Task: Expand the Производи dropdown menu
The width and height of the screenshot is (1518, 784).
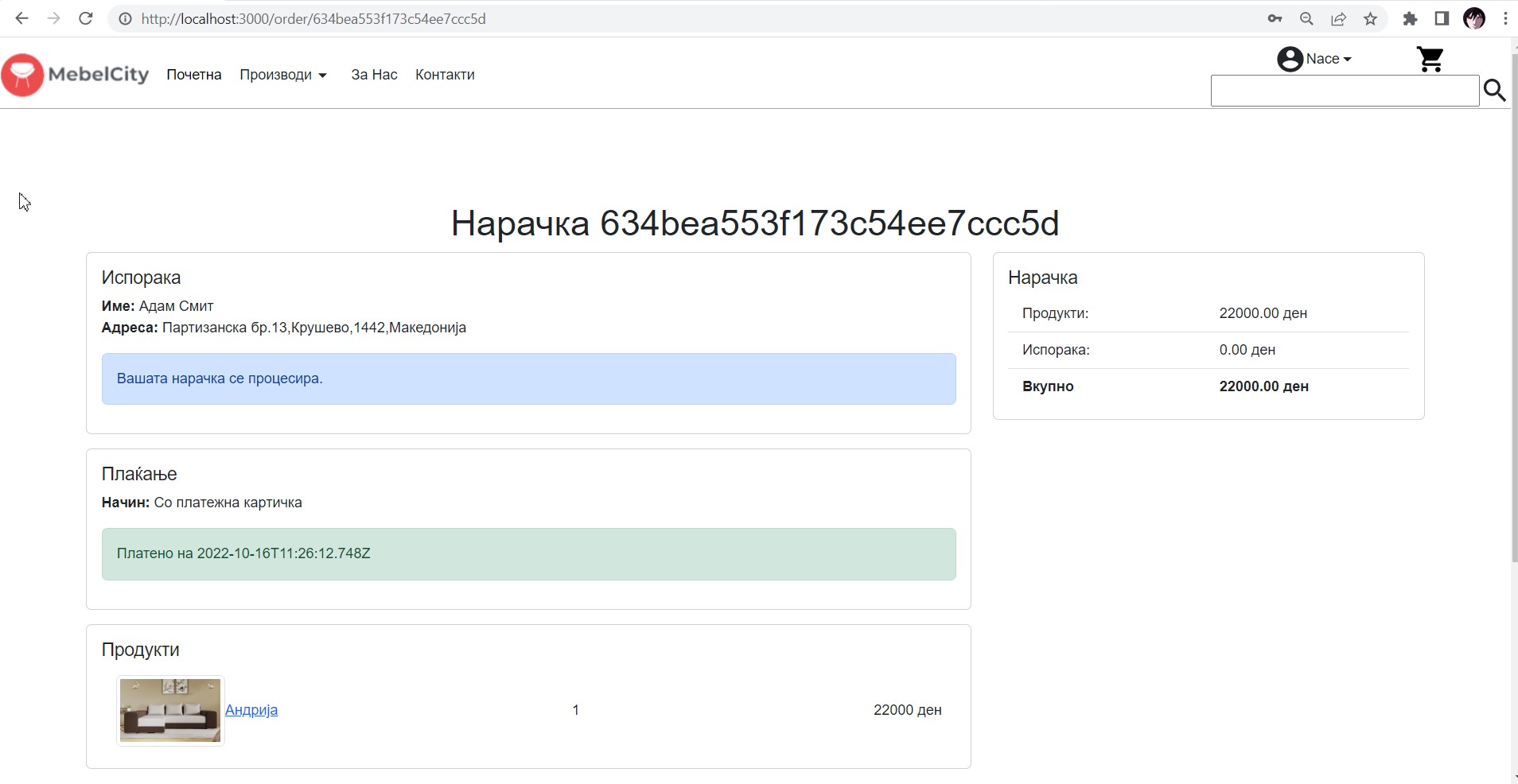Action: point(283,75)
